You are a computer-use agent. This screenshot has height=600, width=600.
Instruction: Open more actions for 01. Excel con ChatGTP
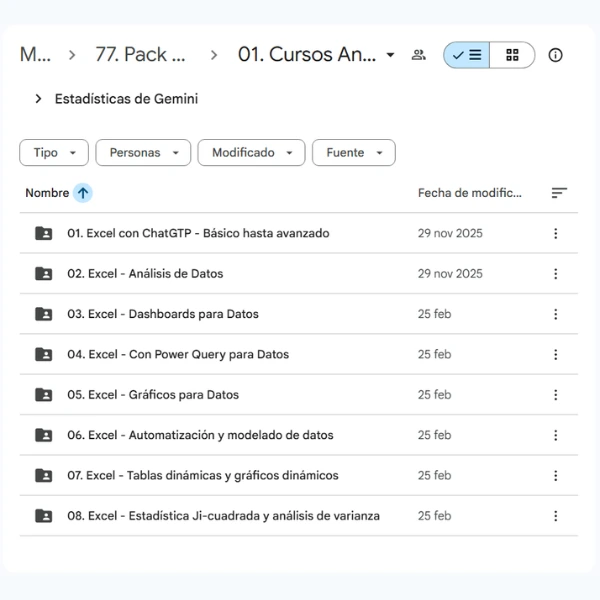click(556, 233)
